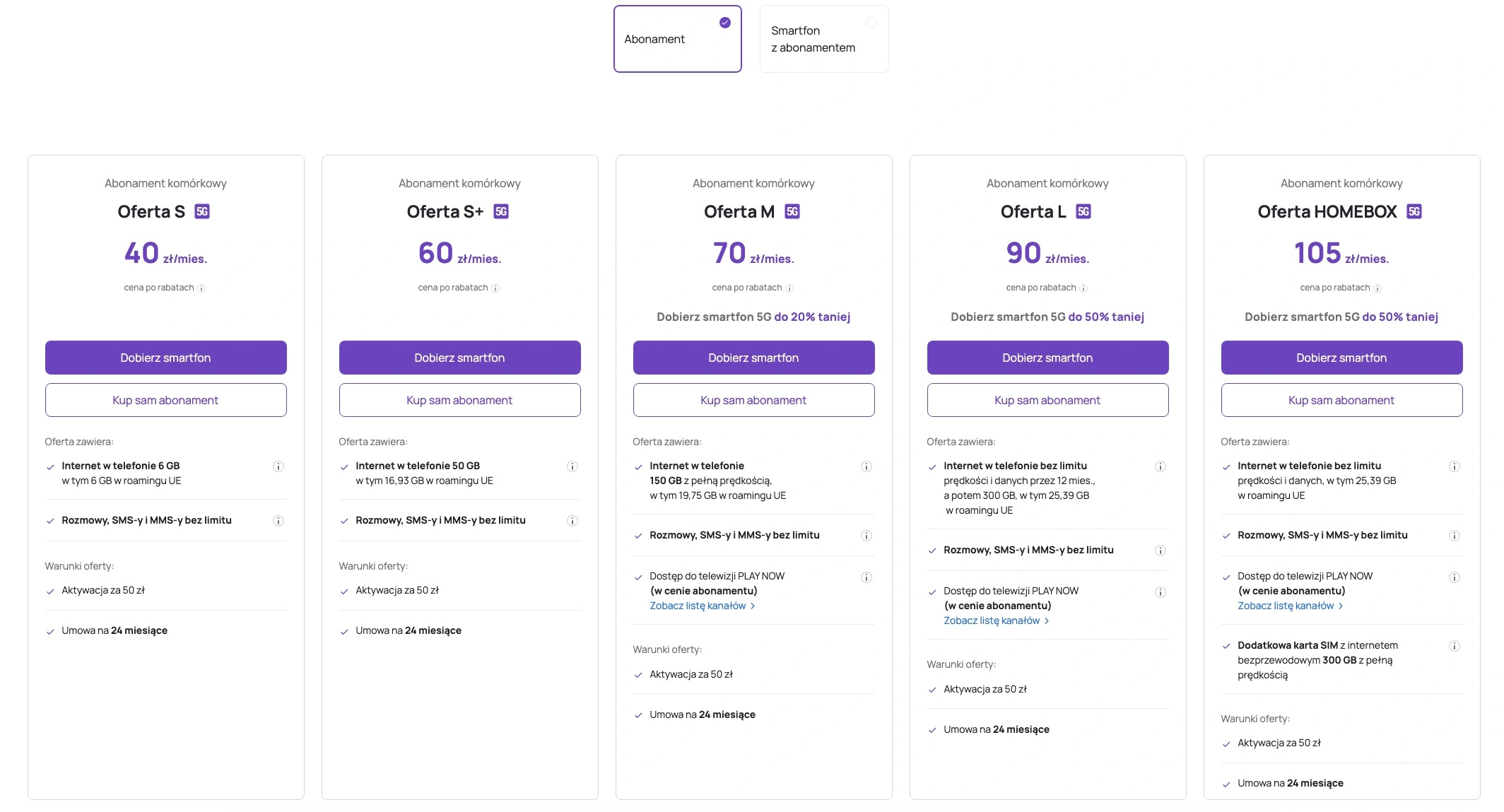Click the Oferta M plan title
The width and height of the screenshot is (1504, 812).
739,211
